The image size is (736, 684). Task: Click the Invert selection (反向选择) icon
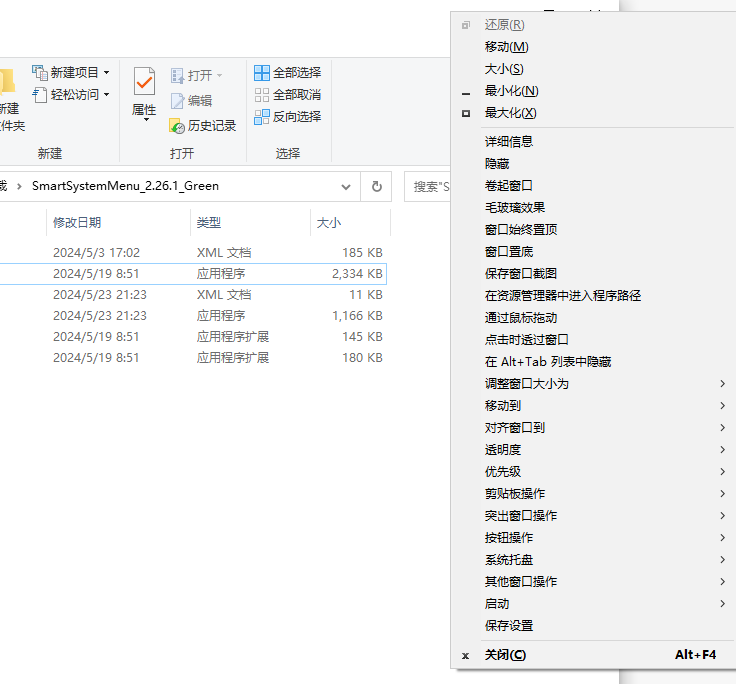coord(262,117)
